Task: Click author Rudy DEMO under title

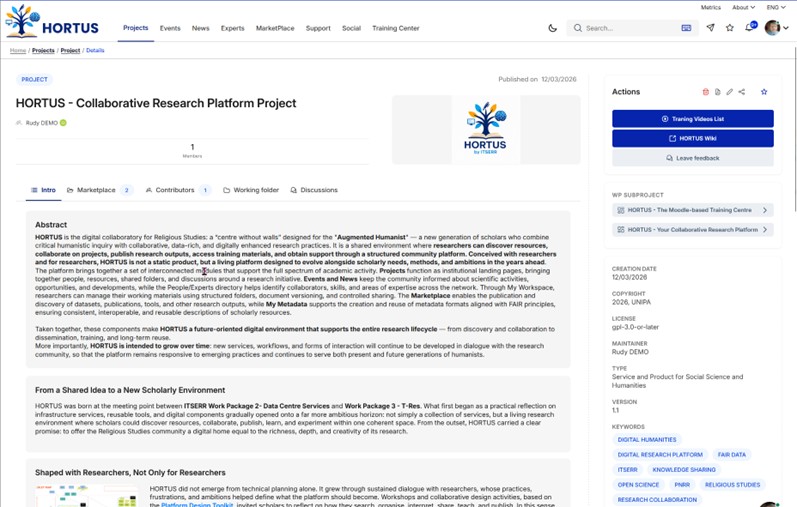Action: click(x=41, y=123)
